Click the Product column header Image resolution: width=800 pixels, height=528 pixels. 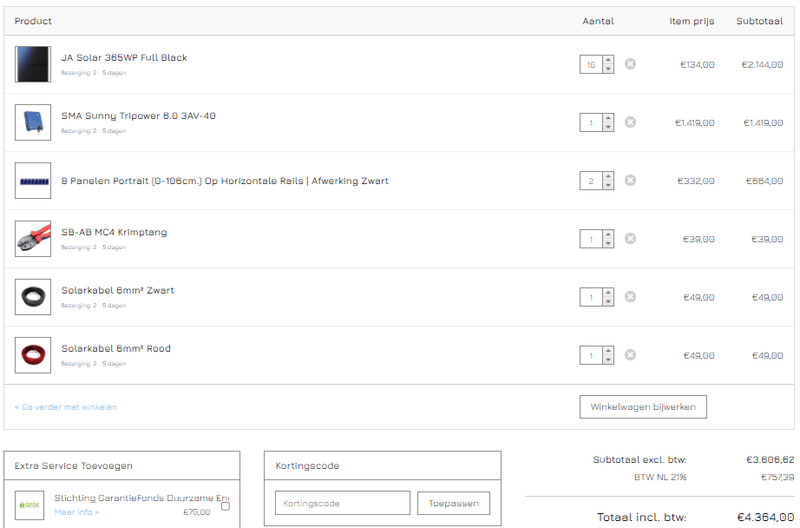tap(33, 21)
